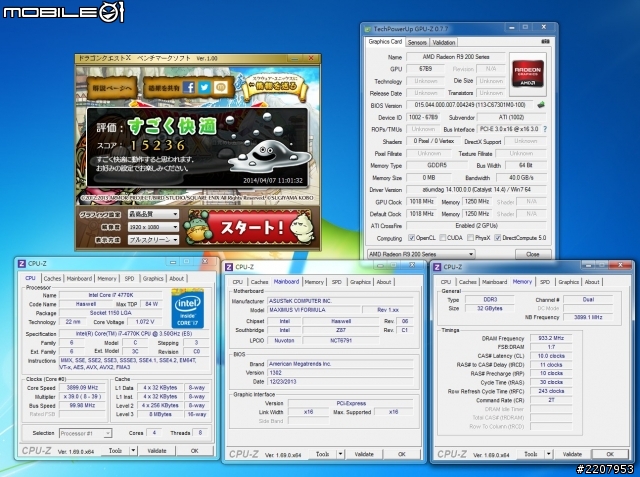Click the CAS# Latency 10.0 clocks value
This screenshot has height=477, width=640.
tap(551, 356)
